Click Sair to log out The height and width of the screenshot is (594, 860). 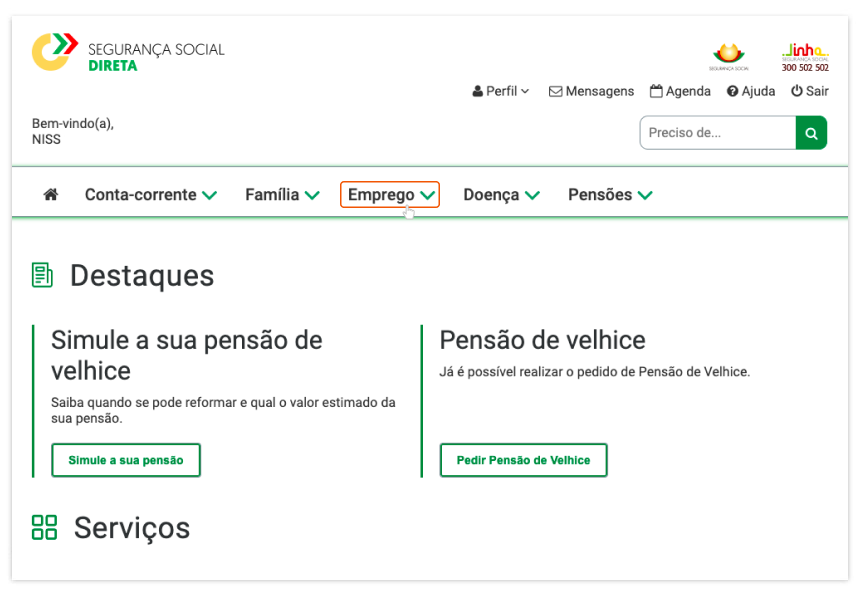pos(810,91)
